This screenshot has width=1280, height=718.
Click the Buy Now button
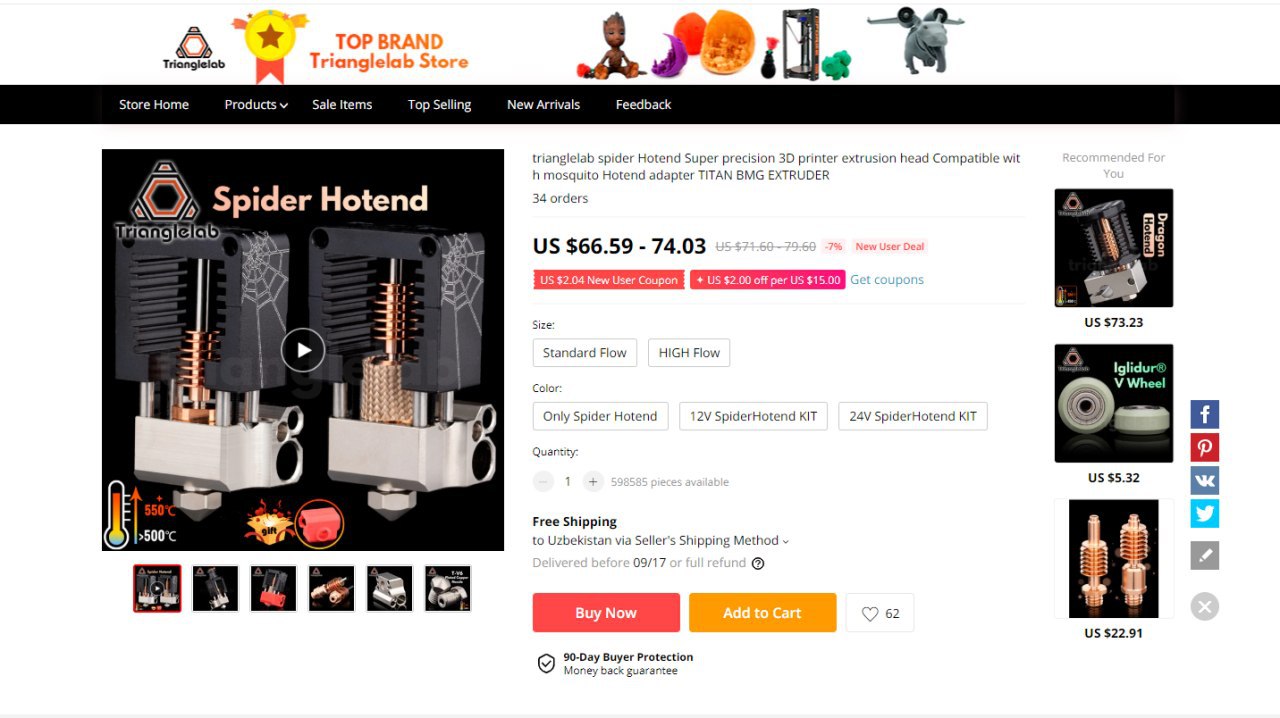606,613
